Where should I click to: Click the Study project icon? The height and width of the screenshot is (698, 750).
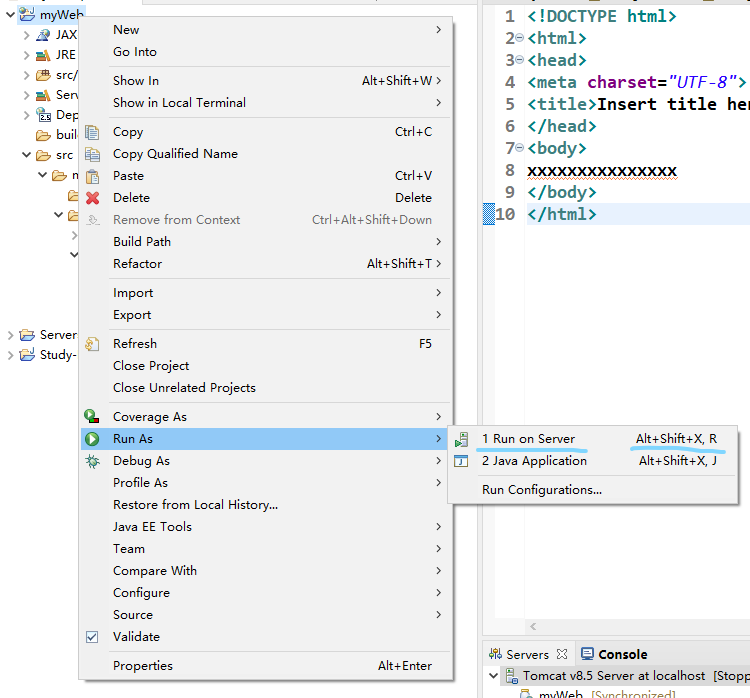coord(27,355)
